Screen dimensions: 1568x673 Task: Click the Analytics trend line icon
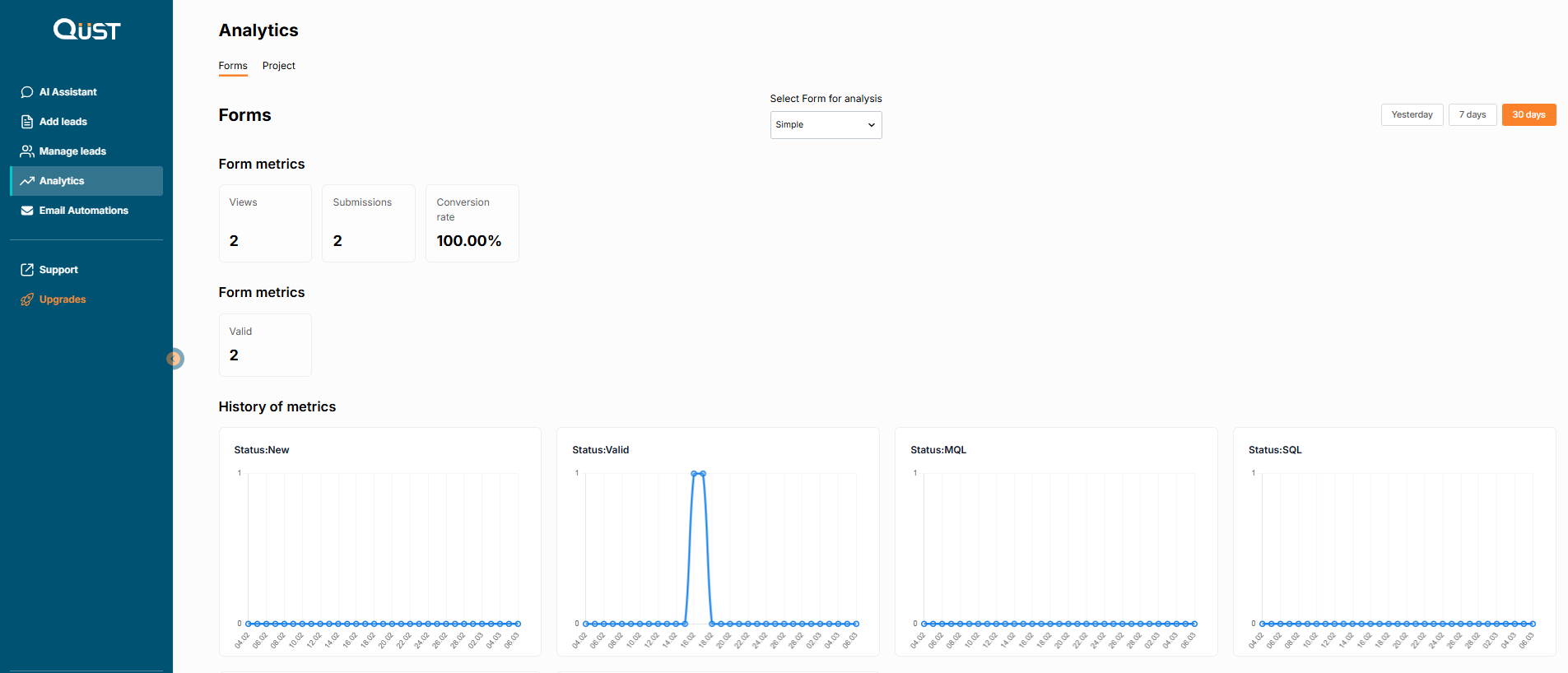(x=27, y=181)
